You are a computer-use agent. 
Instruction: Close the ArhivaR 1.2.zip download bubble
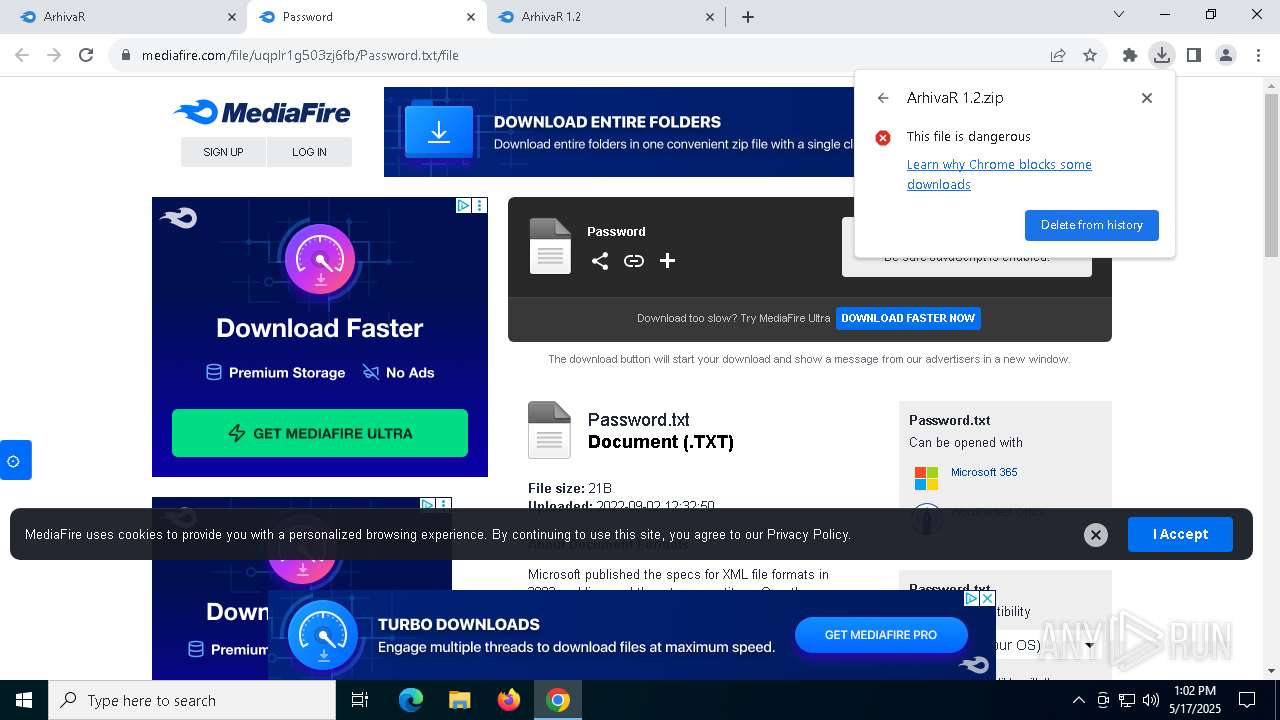coord(1147,98)
